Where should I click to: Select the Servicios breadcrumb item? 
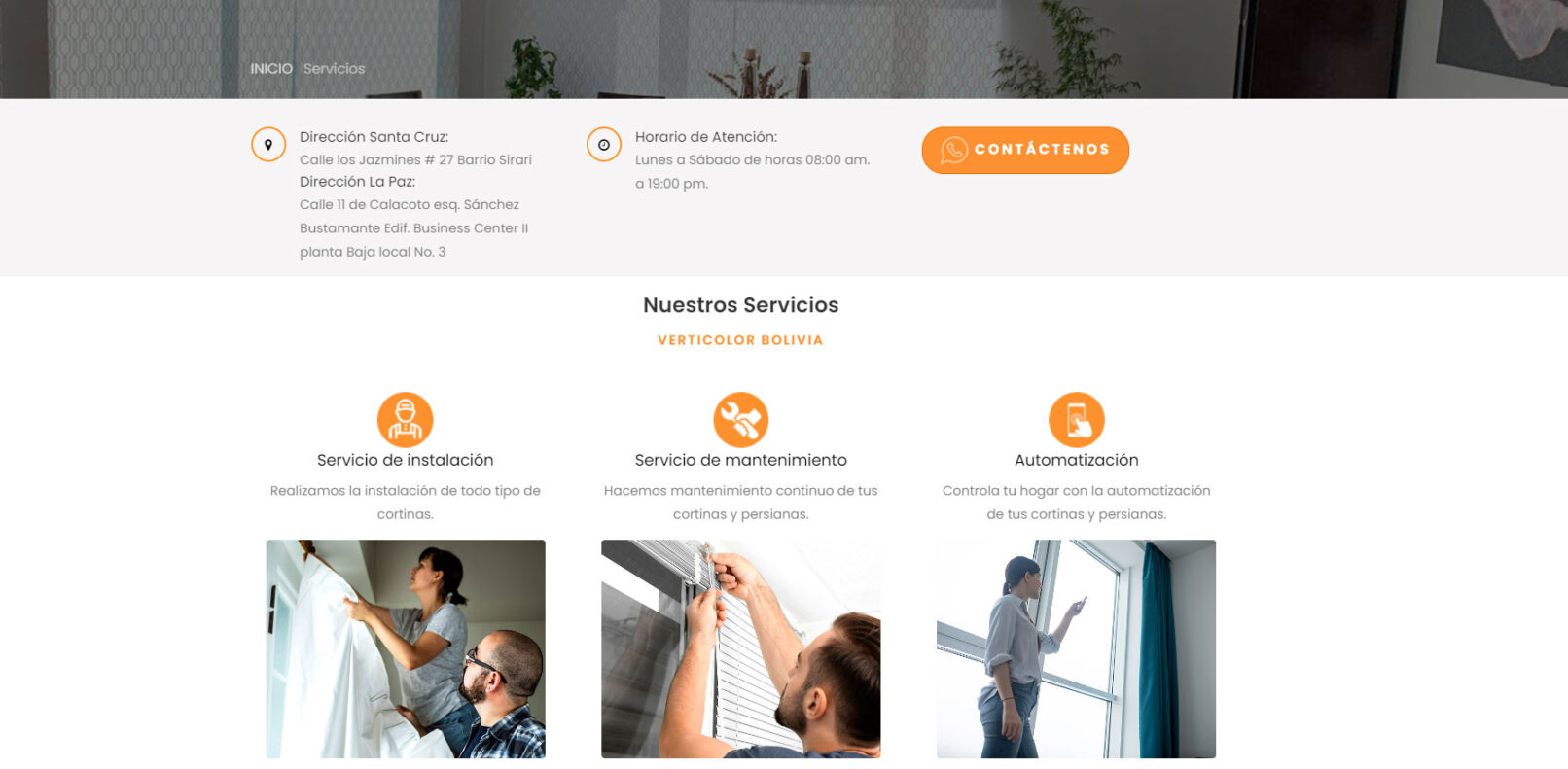pyautogui.click(x=334, y=69)
